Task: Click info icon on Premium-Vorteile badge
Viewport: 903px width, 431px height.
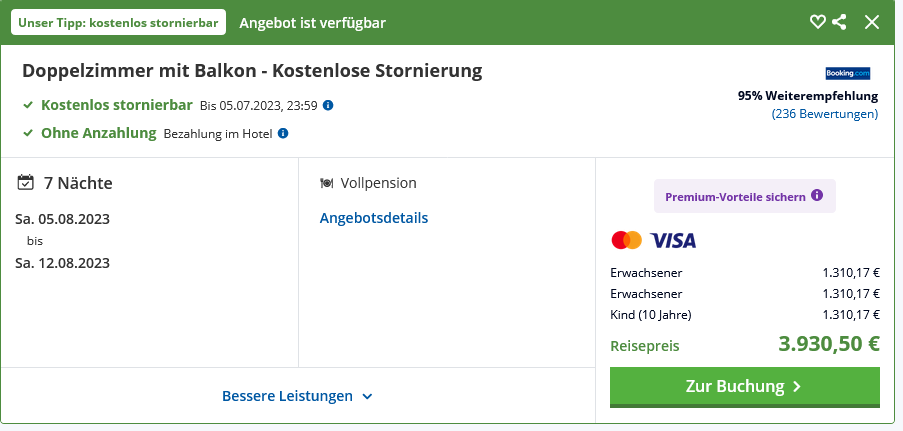Action: (x=817, y=195)
